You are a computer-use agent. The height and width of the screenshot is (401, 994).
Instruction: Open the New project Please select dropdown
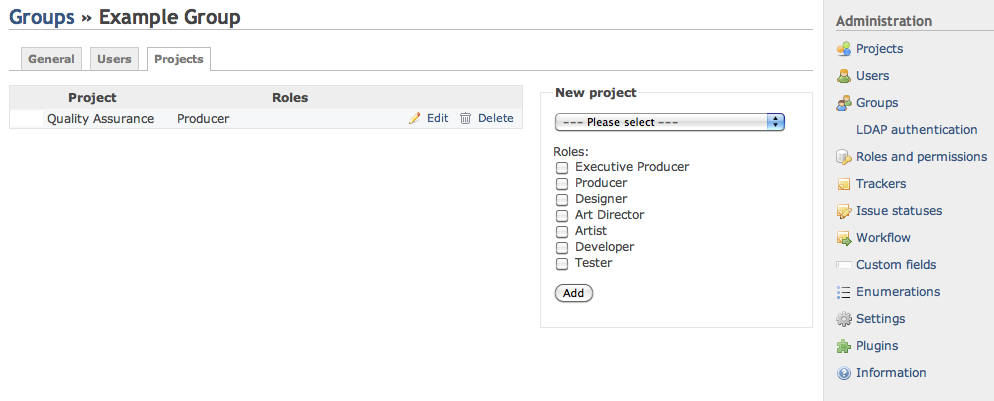(669, 122)
